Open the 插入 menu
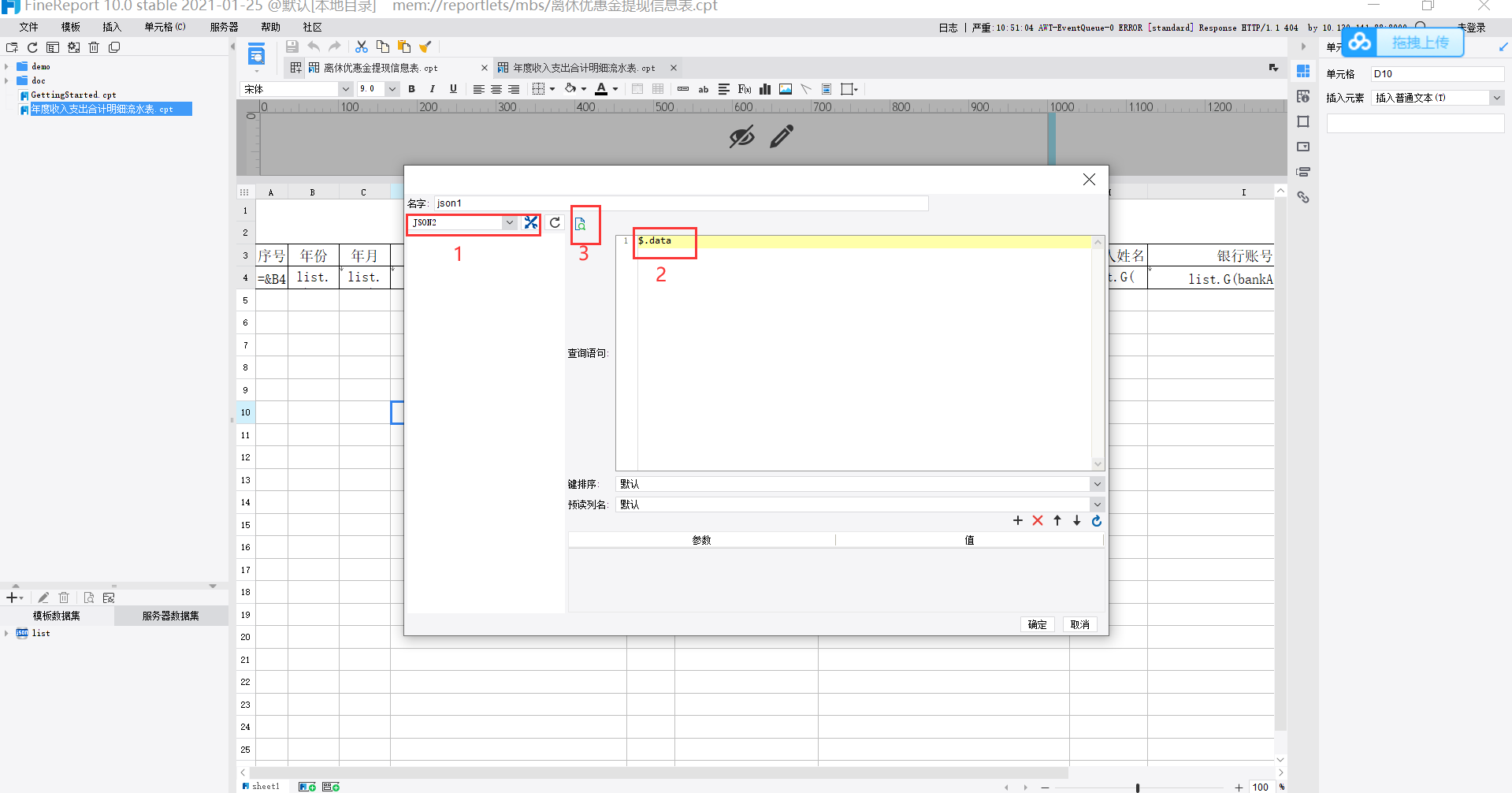This screenshot has width=1512, height=793. point(112,27)
